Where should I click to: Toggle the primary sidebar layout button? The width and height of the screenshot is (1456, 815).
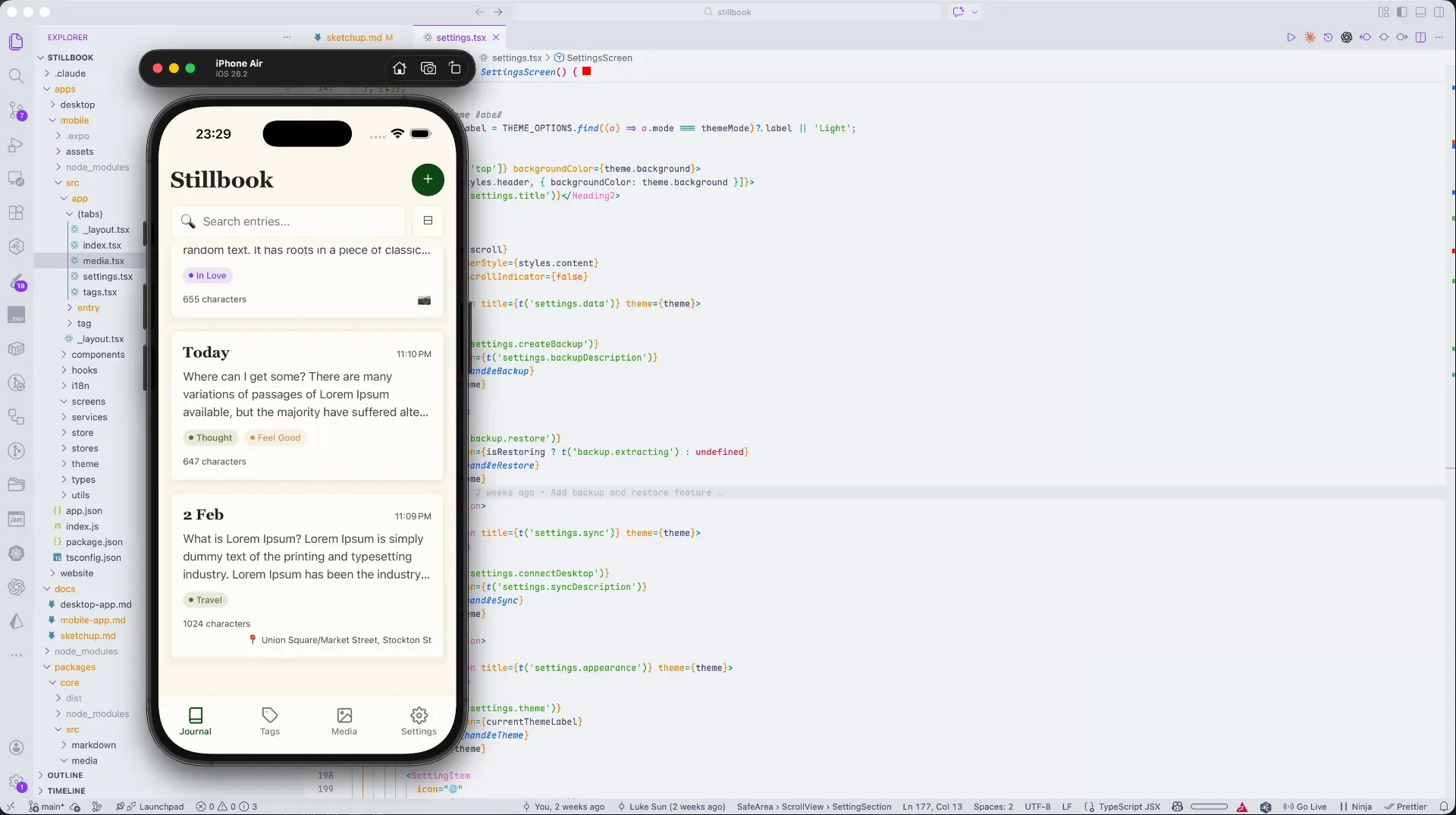(1401, 12)
